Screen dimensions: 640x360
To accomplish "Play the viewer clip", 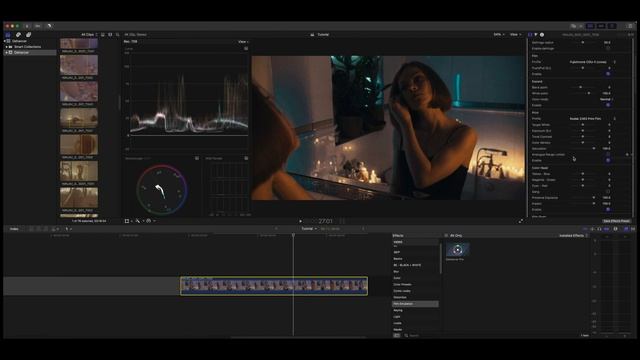I will (301, 221).
